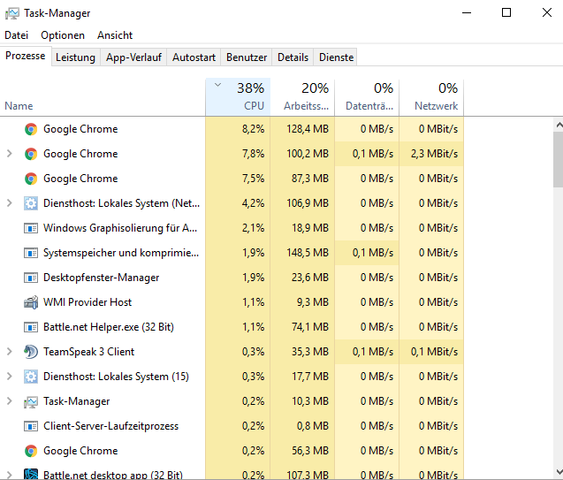Switch to the Autostart tab

pyautogui.click(x=194, y=57)
